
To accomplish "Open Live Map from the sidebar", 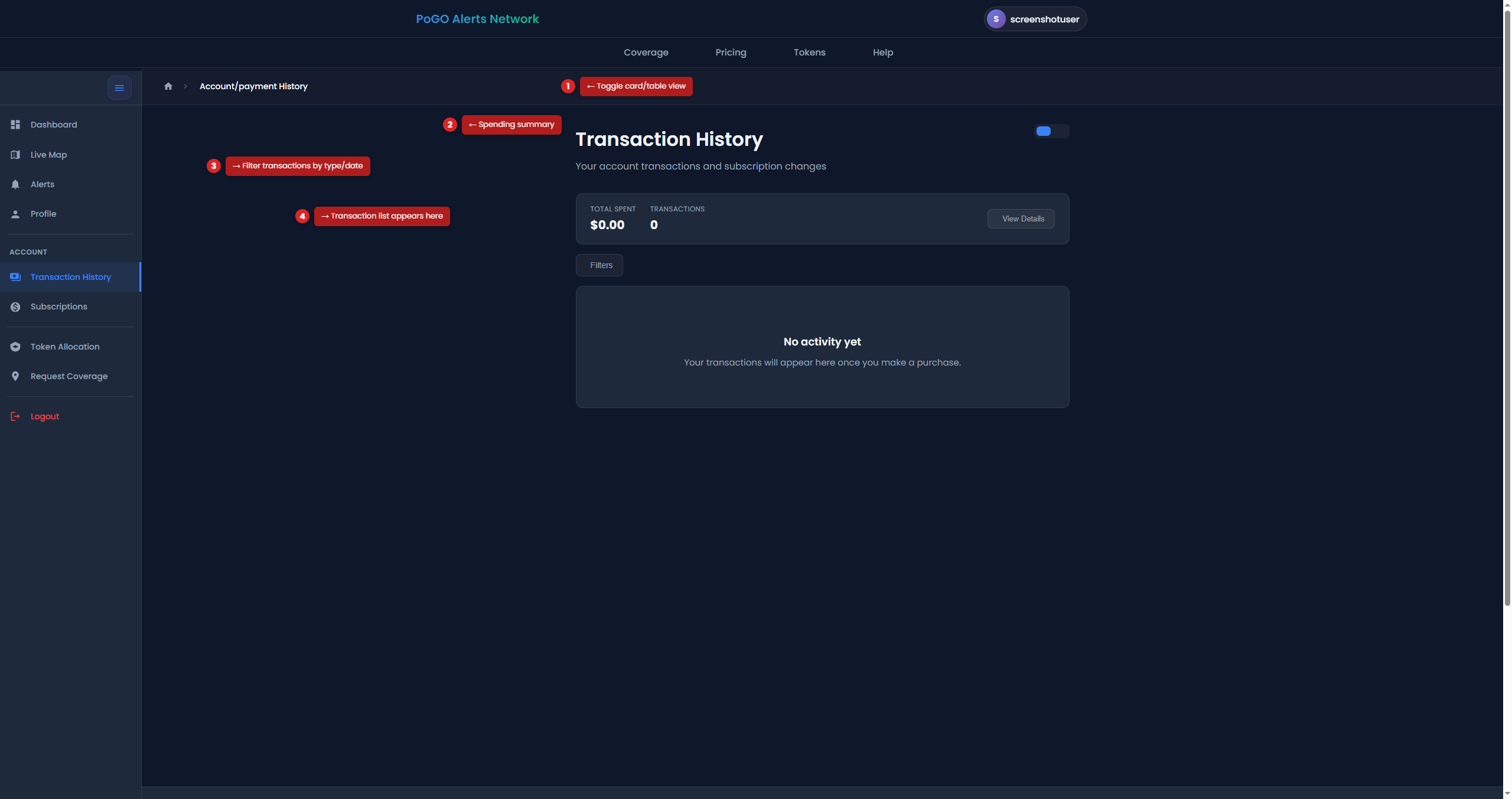I will (70, 155).
